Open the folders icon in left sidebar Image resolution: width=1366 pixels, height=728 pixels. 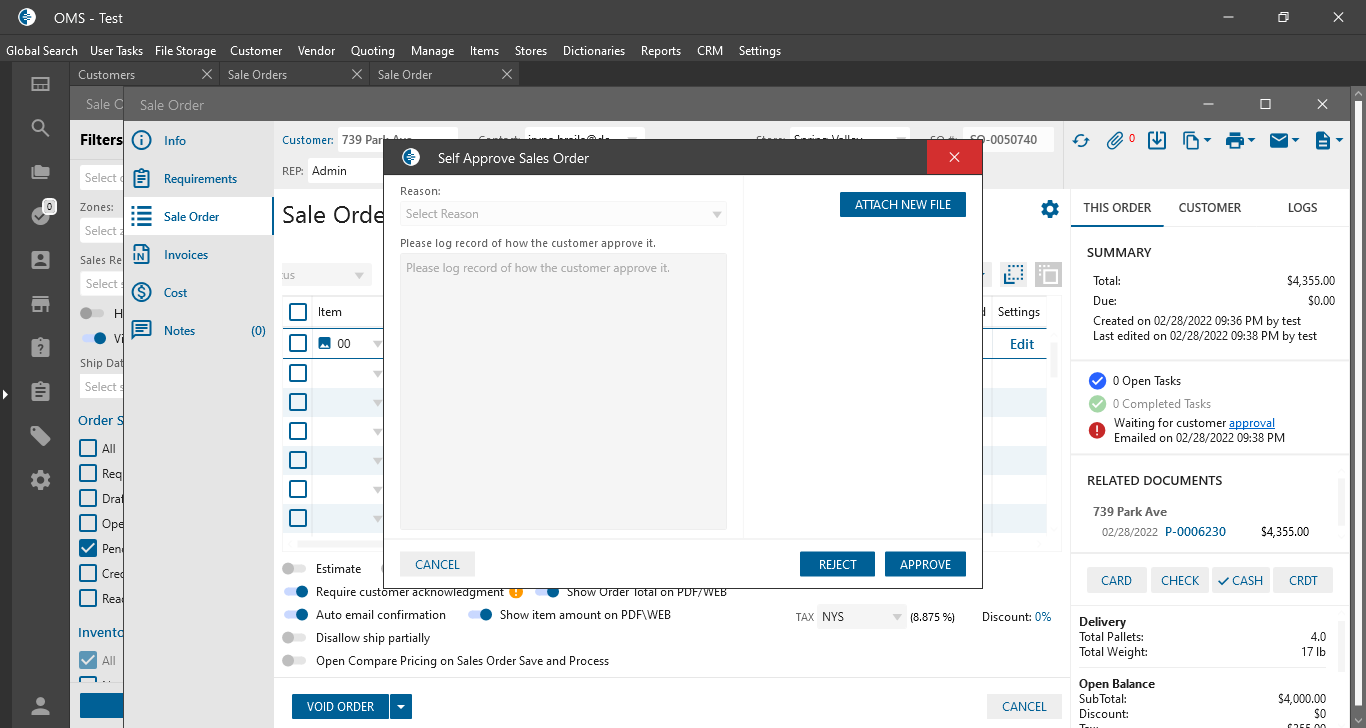[x=40, y=172]
